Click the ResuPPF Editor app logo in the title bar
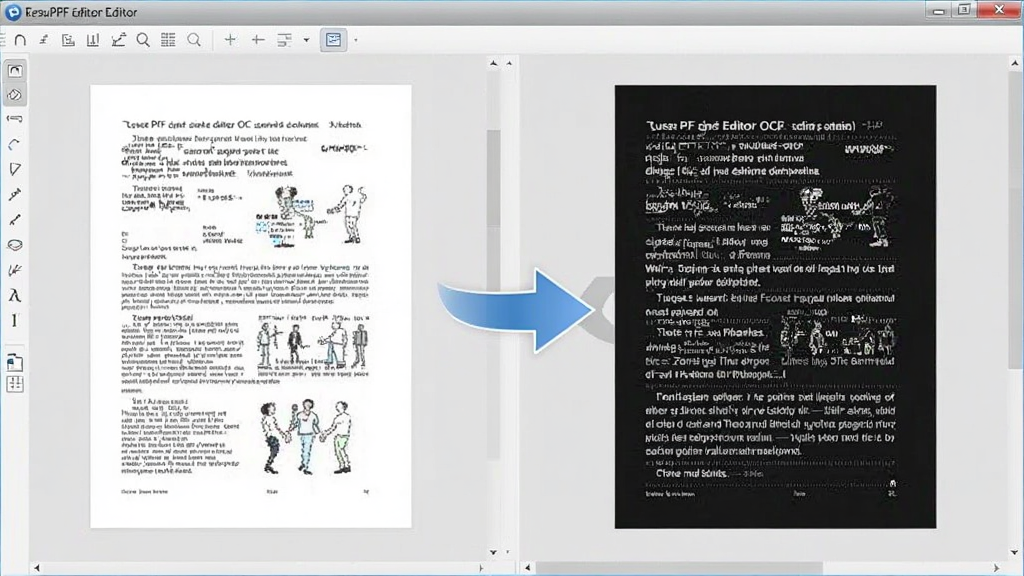 point(12,12)
